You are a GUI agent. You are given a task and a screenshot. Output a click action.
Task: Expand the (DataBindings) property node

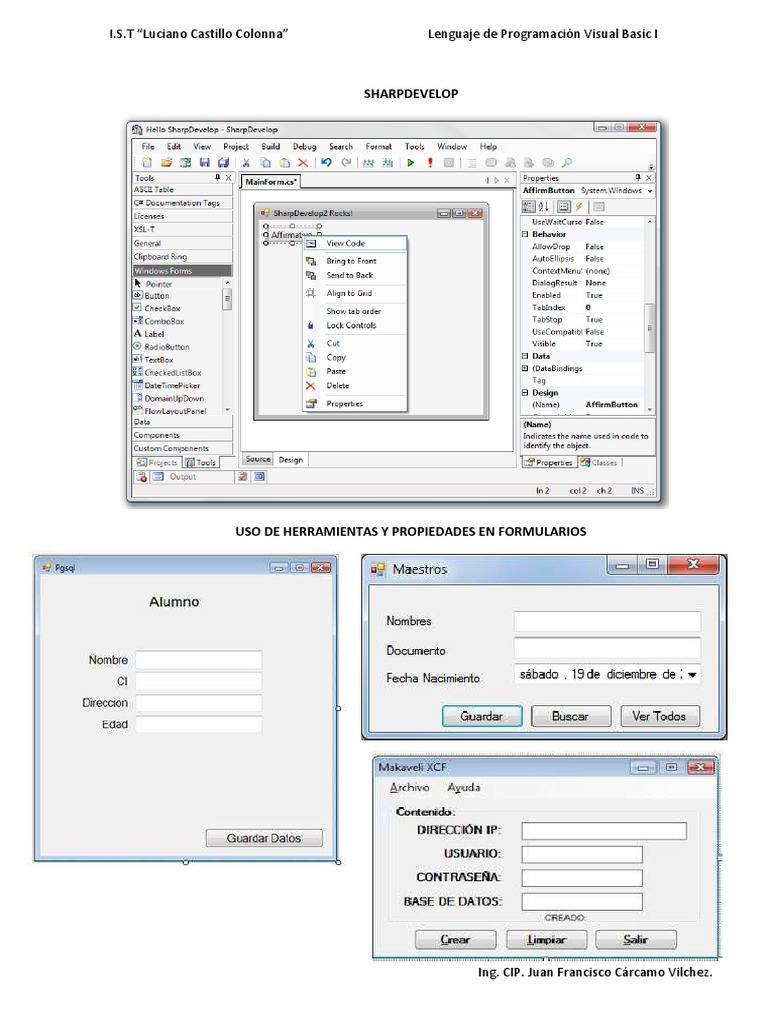click(x=524, y=368)
